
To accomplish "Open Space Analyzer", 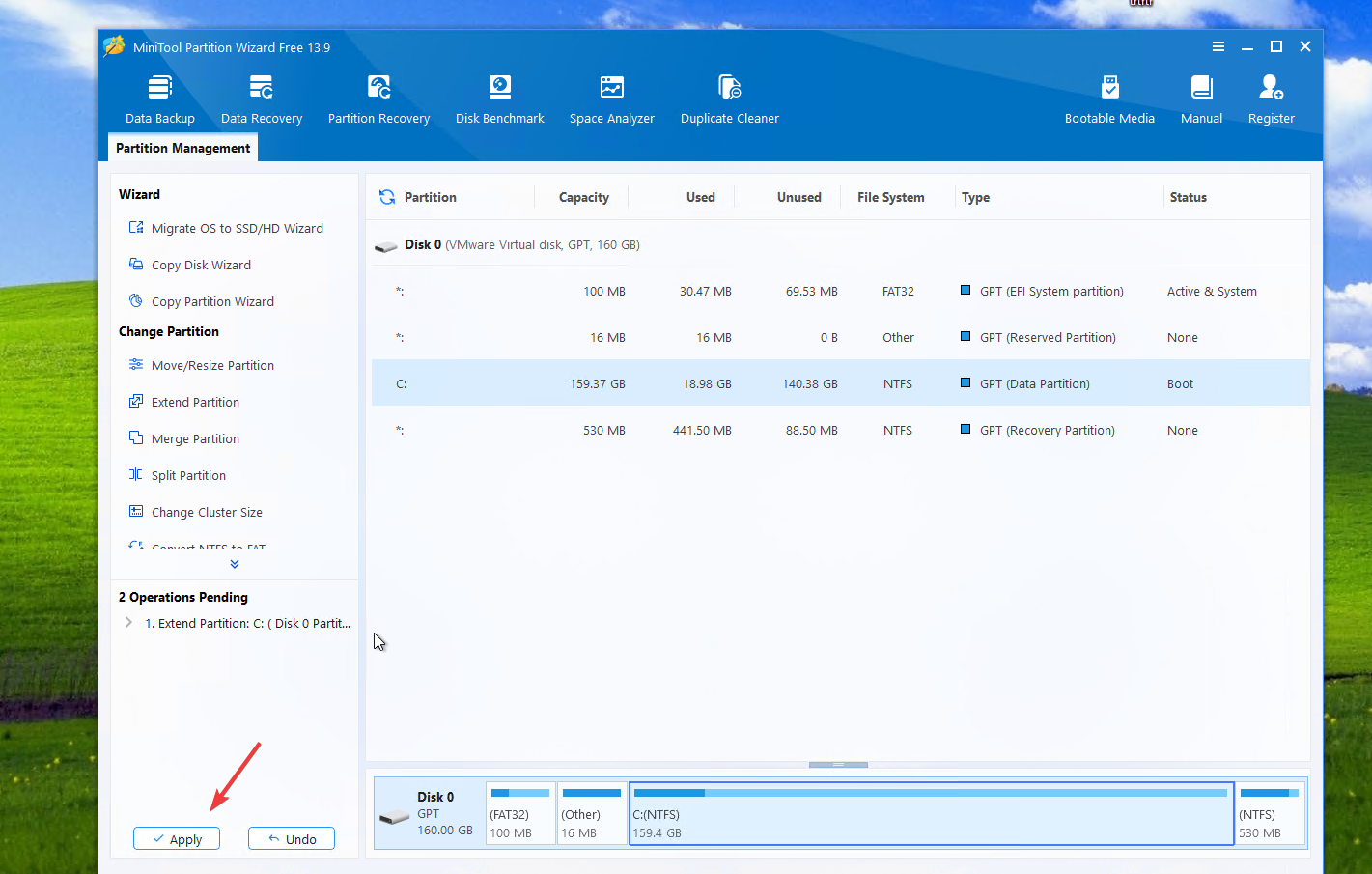I will click(x=612, y=99).
